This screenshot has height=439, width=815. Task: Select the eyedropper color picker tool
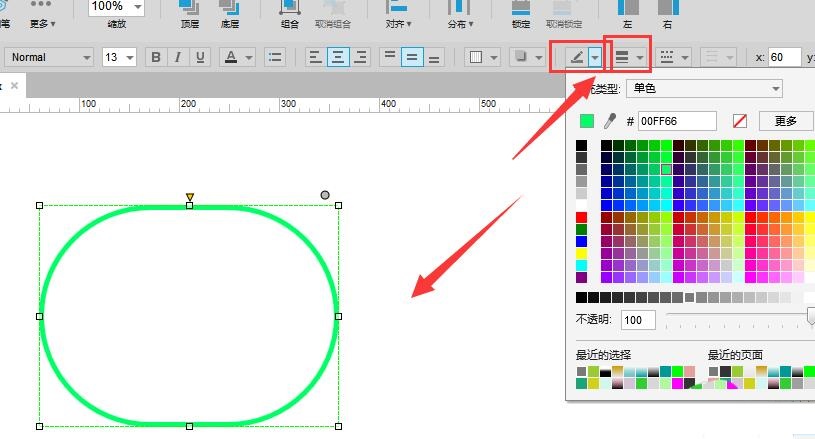[x=609, y=121]
